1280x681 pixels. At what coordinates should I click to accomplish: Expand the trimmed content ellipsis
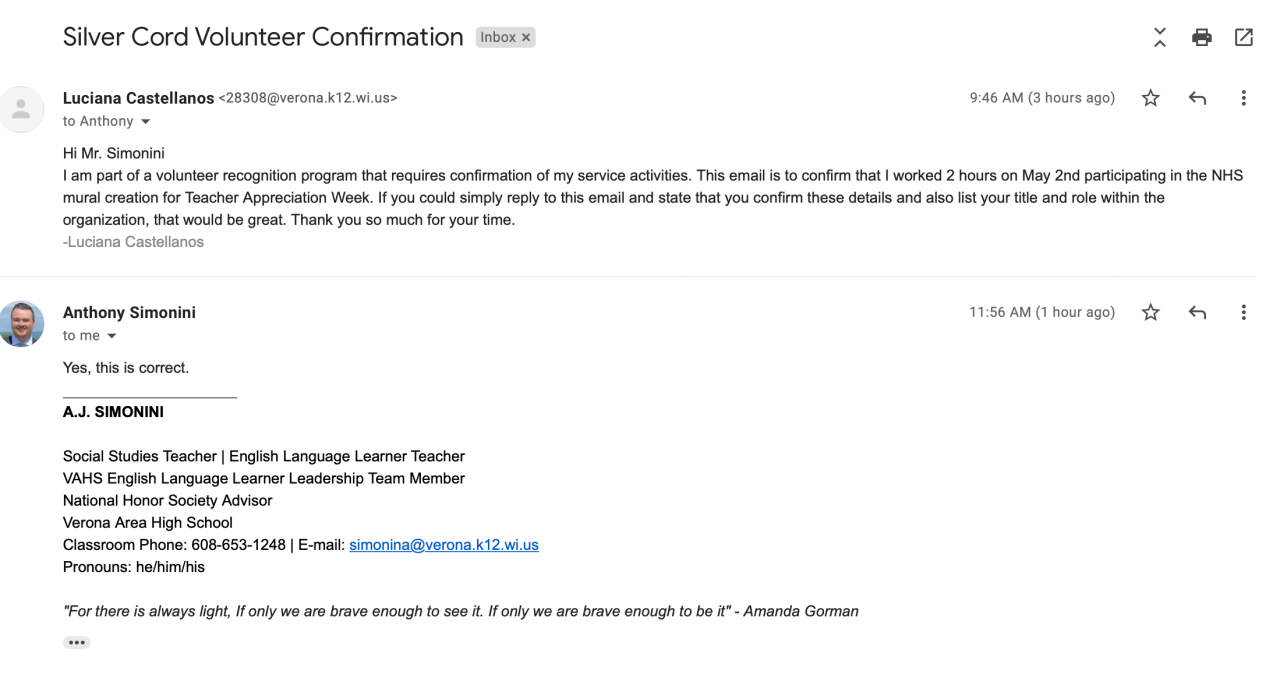(x=77, y=643)
